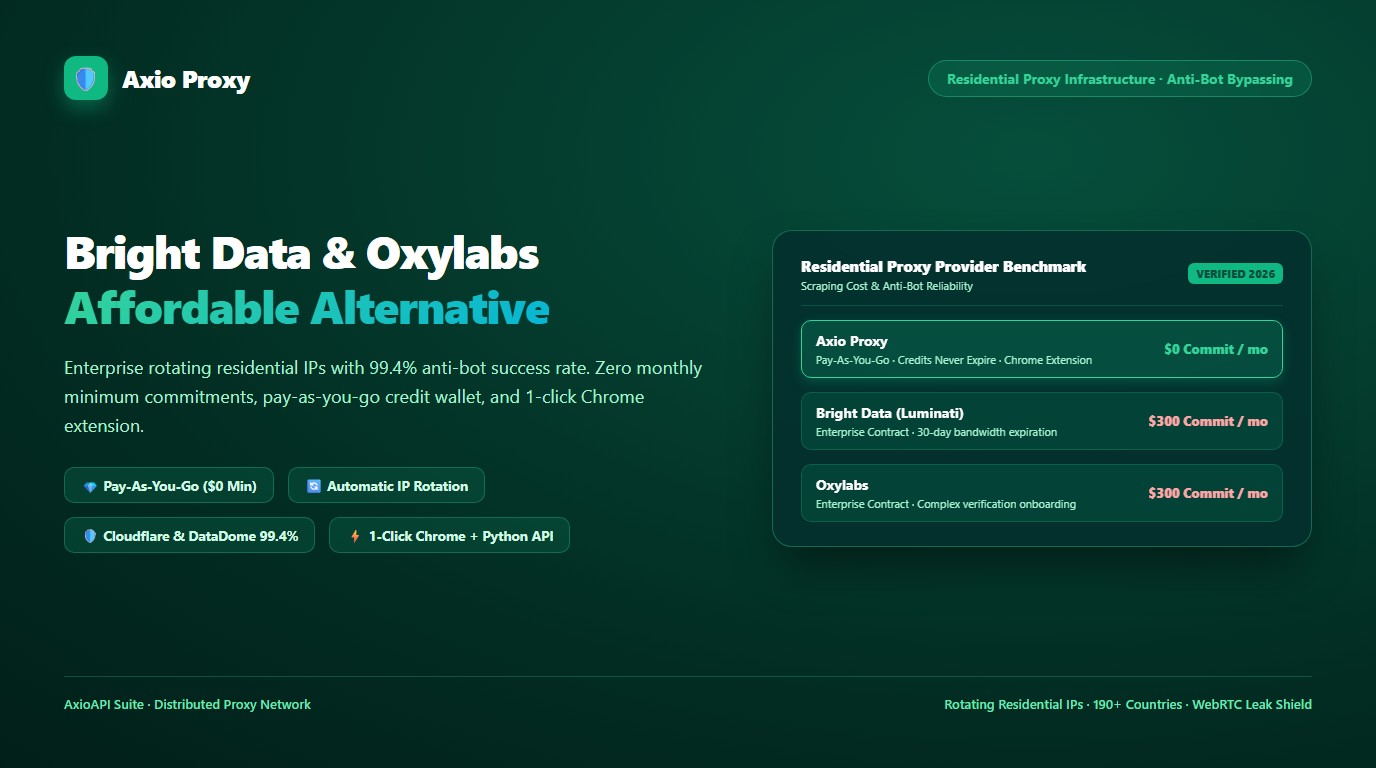This screenshot has width=1376, height=768.
Task: Click "Enterprise Contract · 30-day bandwidth expiration" subtext
Action: 936,432
